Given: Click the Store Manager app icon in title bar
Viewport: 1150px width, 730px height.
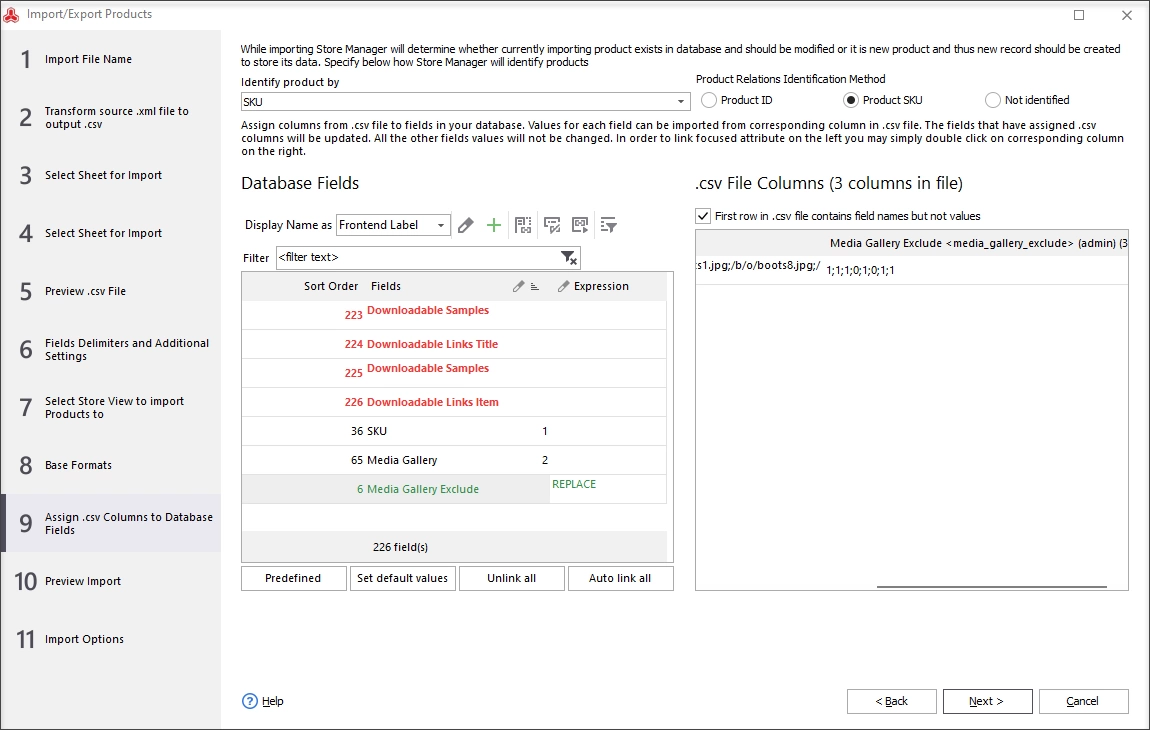Looking at the screenshot, I should click(11, 14).
